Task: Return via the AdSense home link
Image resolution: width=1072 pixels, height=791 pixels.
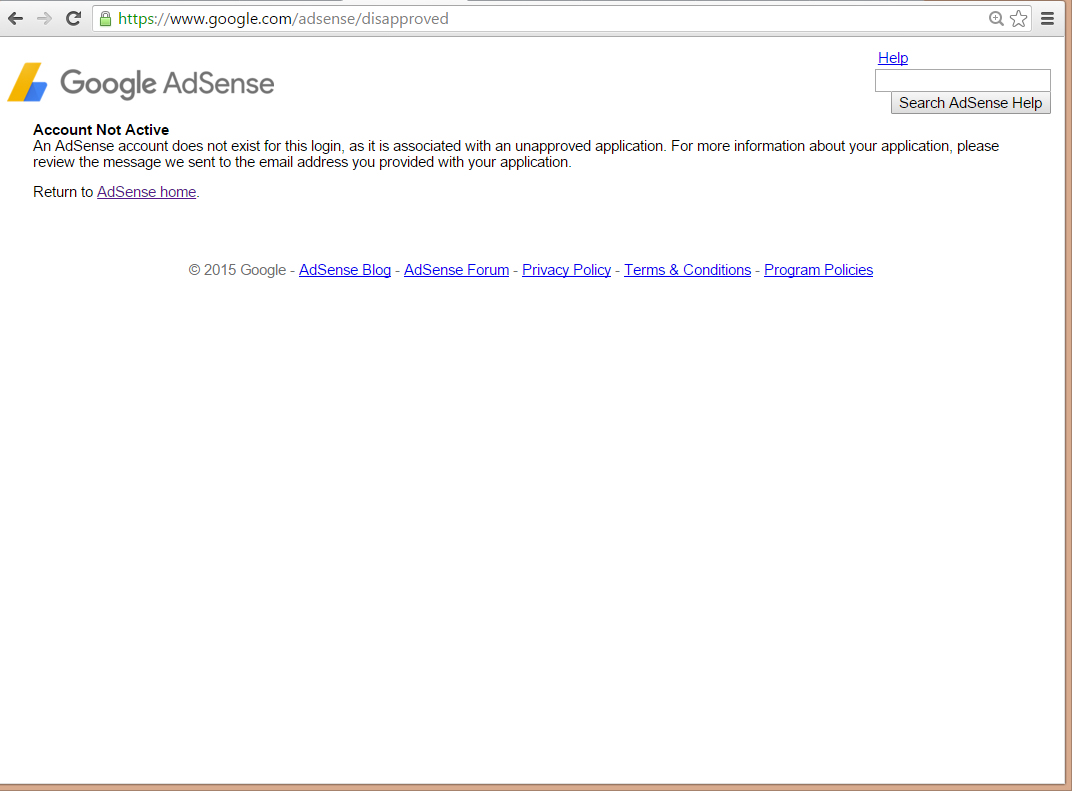Action: tap(146, 192)
